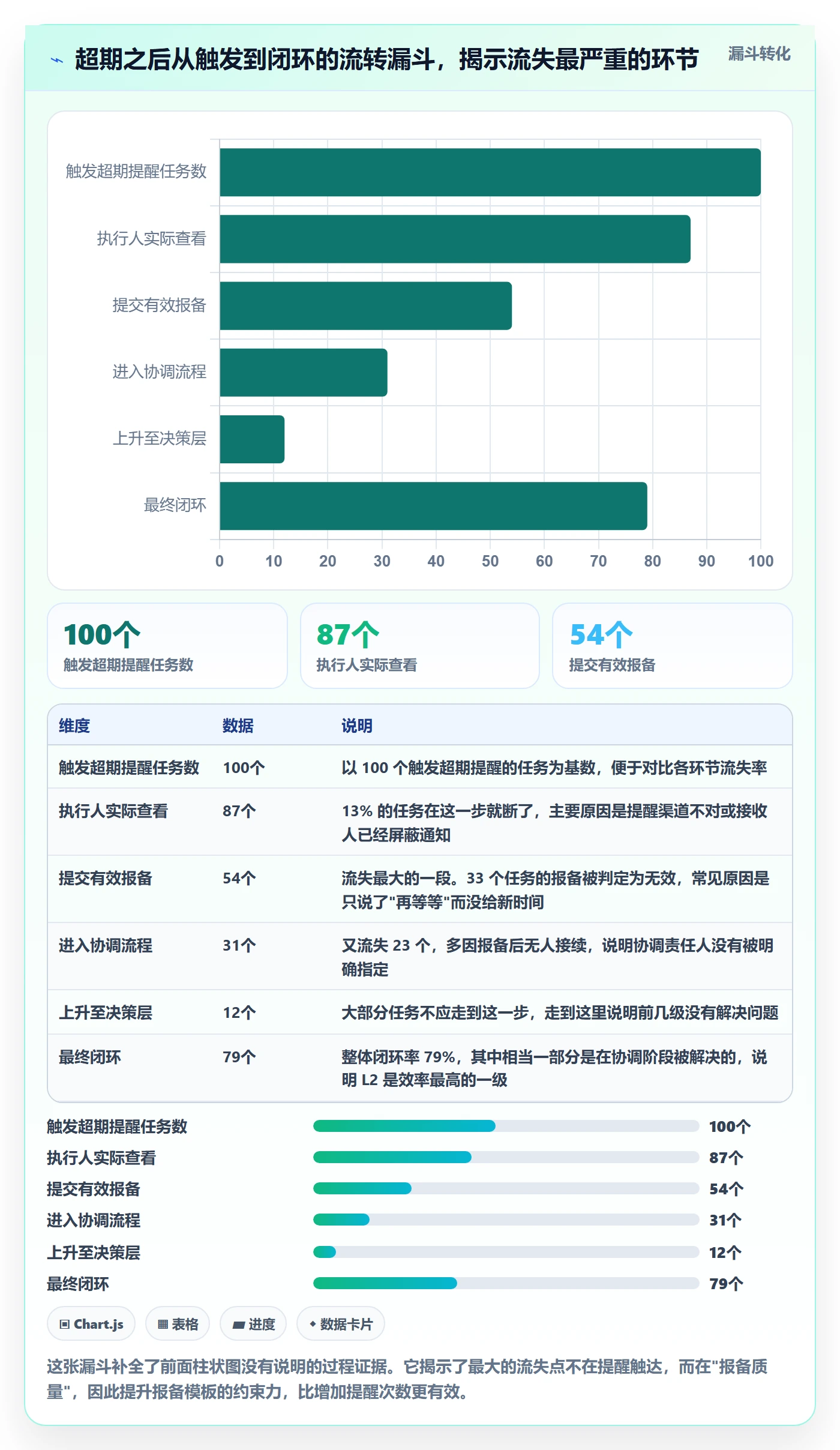Click the 说明 column header
This screenshot has height=1450, width=840.
357,726
